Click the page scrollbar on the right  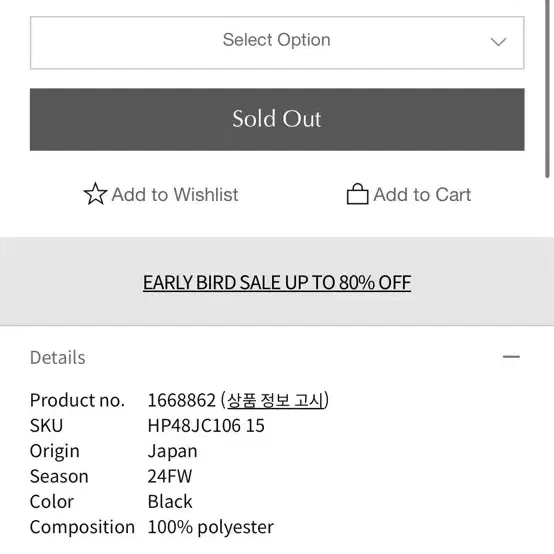coord(549,88)
